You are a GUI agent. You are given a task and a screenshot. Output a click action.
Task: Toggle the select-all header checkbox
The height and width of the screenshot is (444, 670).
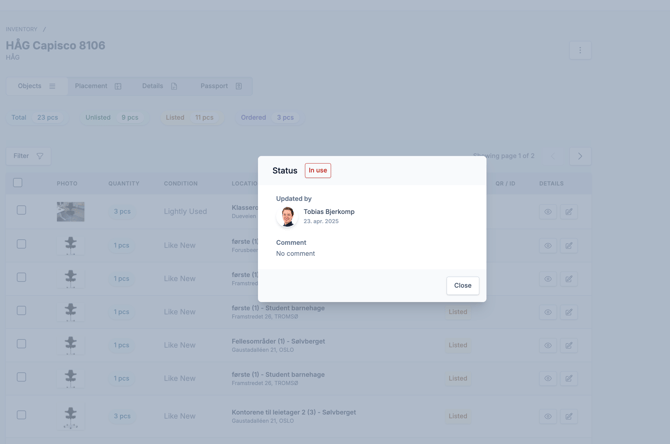18,183
